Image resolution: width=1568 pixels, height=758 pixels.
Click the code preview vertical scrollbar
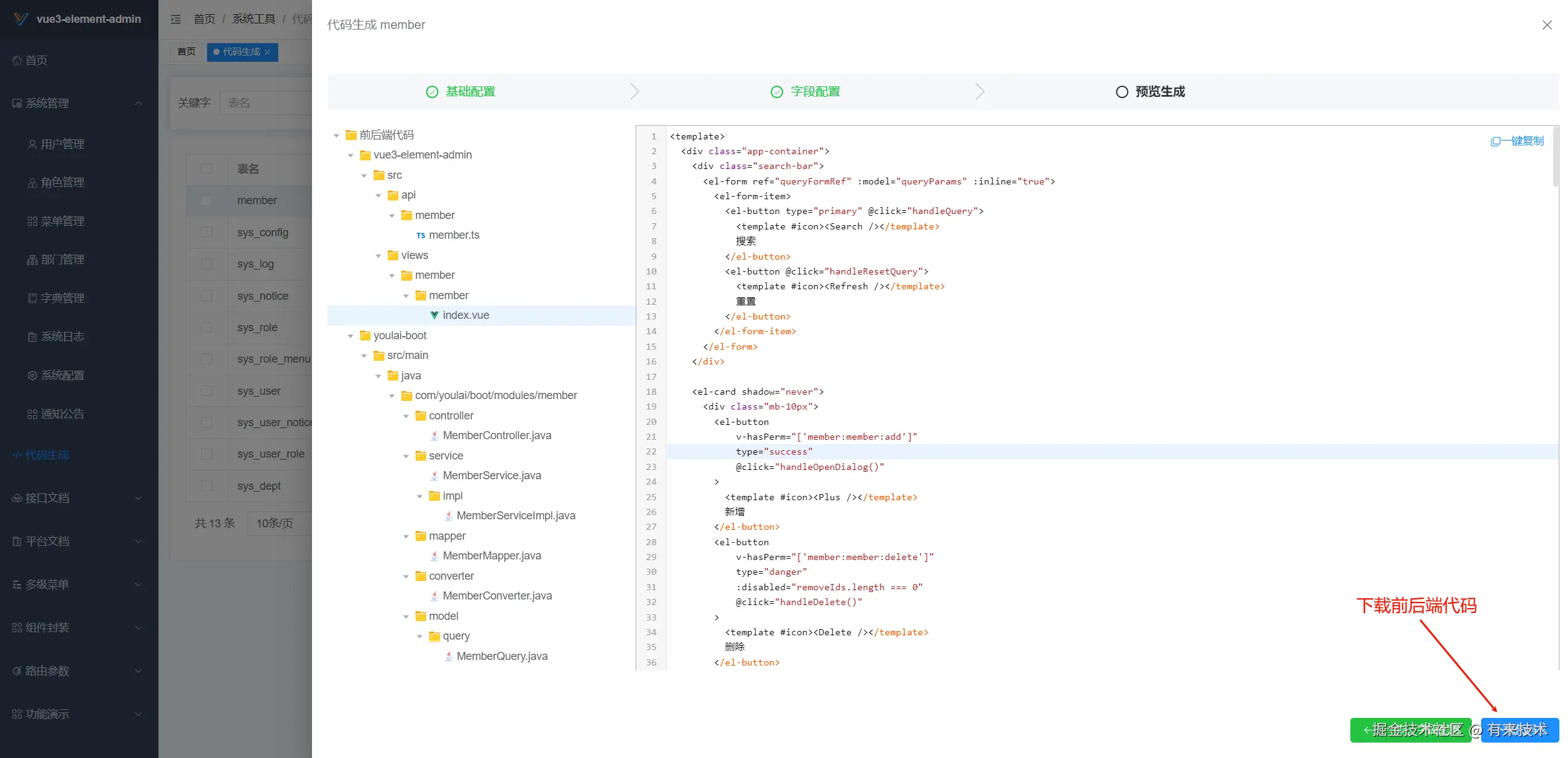point(1555,157)
